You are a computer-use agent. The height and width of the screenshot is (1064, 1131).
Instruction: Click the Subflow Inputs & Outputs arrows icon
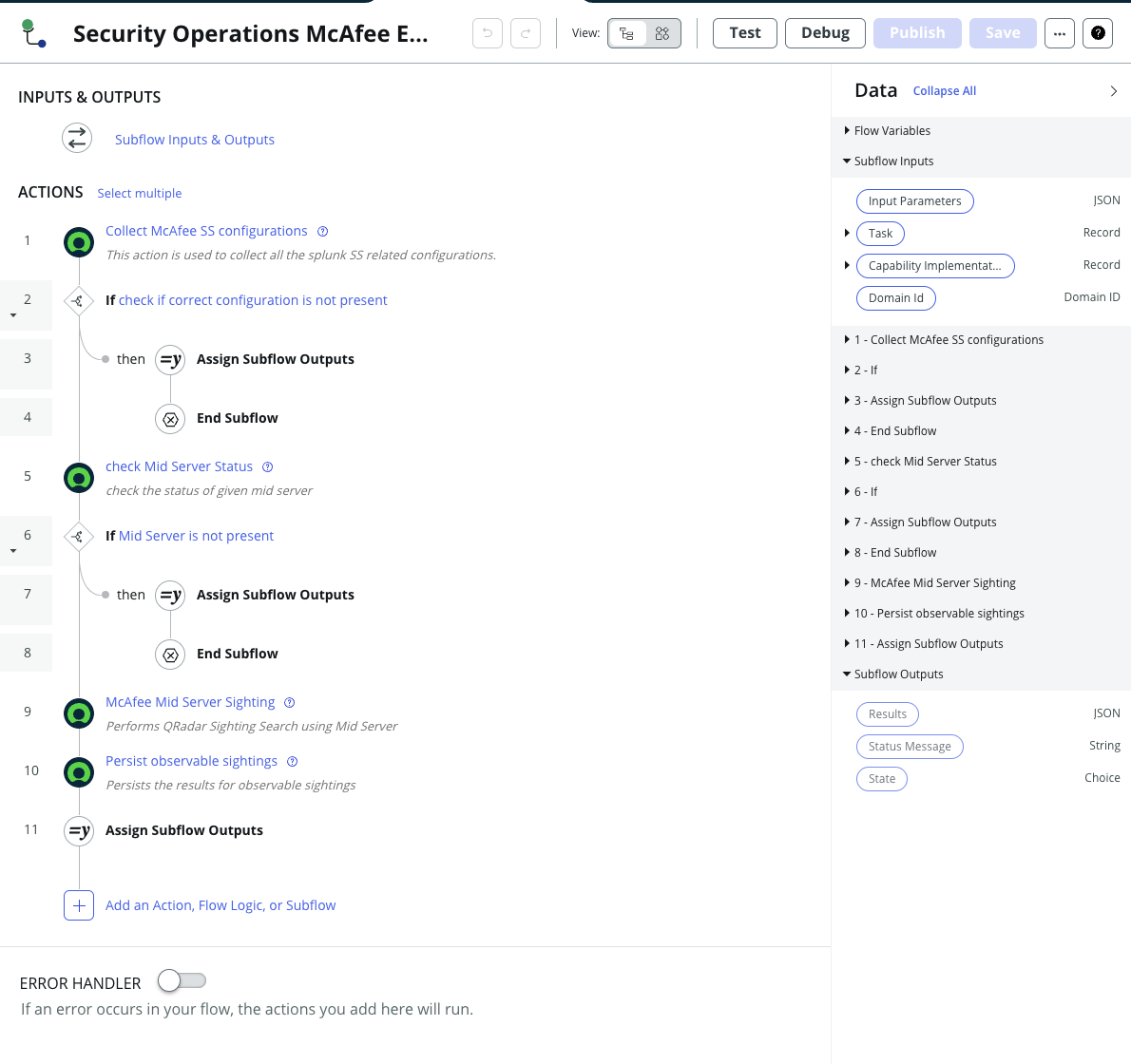[x=77, y=139]
